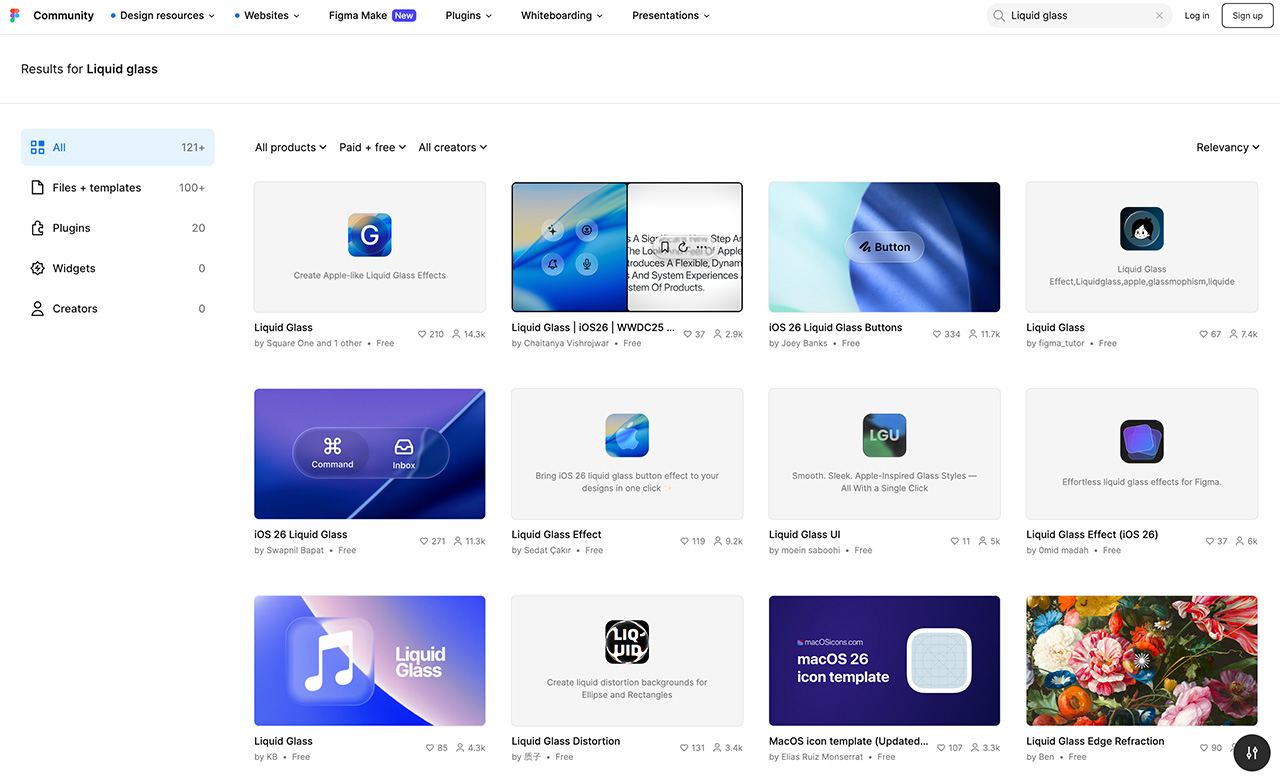Screen dimensions: 1280x780
Task: Open the All products filter
Action: point(291,147)
